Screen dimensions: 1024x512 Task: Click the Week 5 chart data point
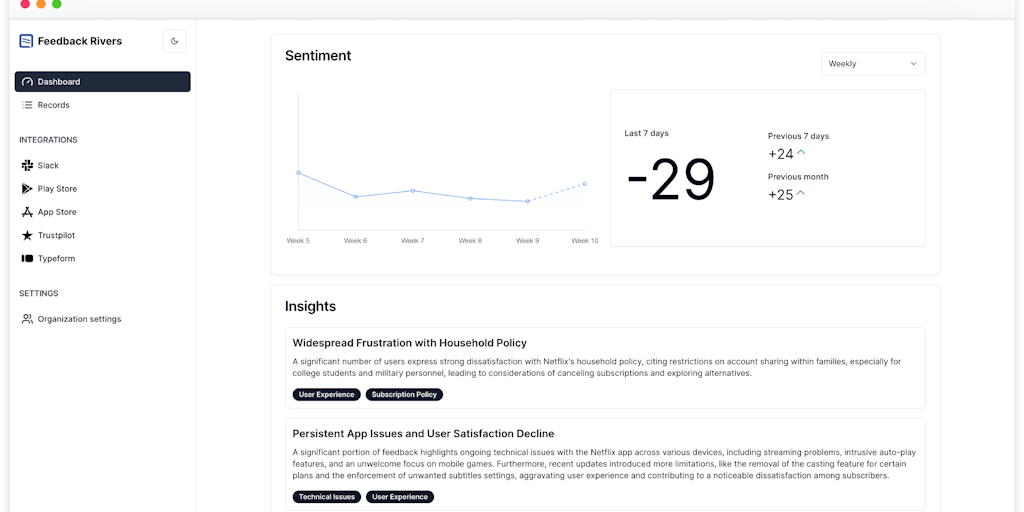click(x=298, y=173)
